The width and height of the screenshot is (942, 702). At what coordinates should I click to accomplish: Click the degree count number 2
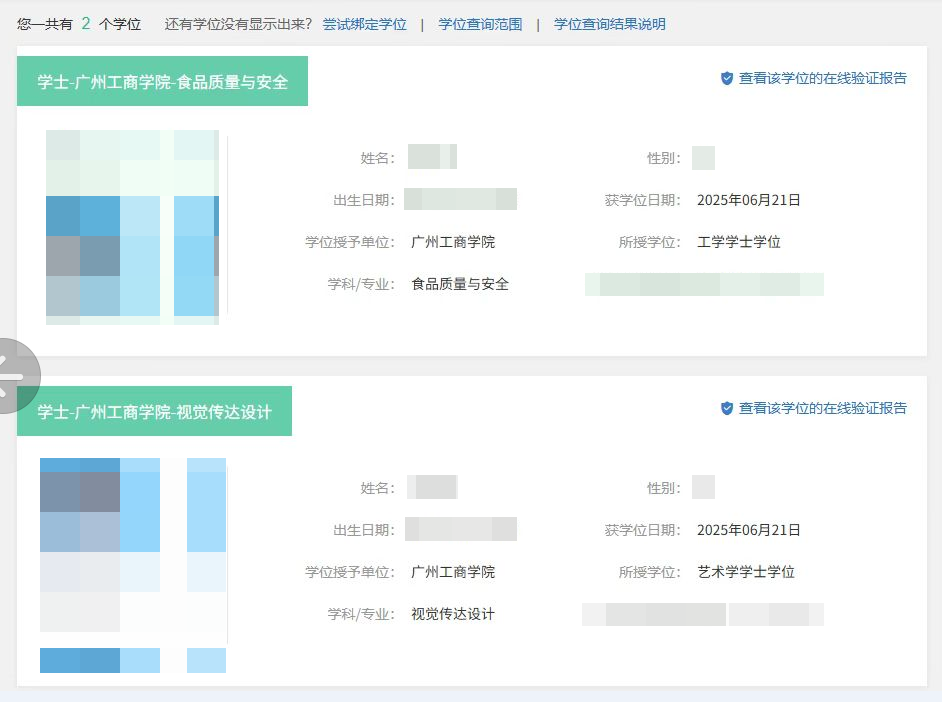86,24
